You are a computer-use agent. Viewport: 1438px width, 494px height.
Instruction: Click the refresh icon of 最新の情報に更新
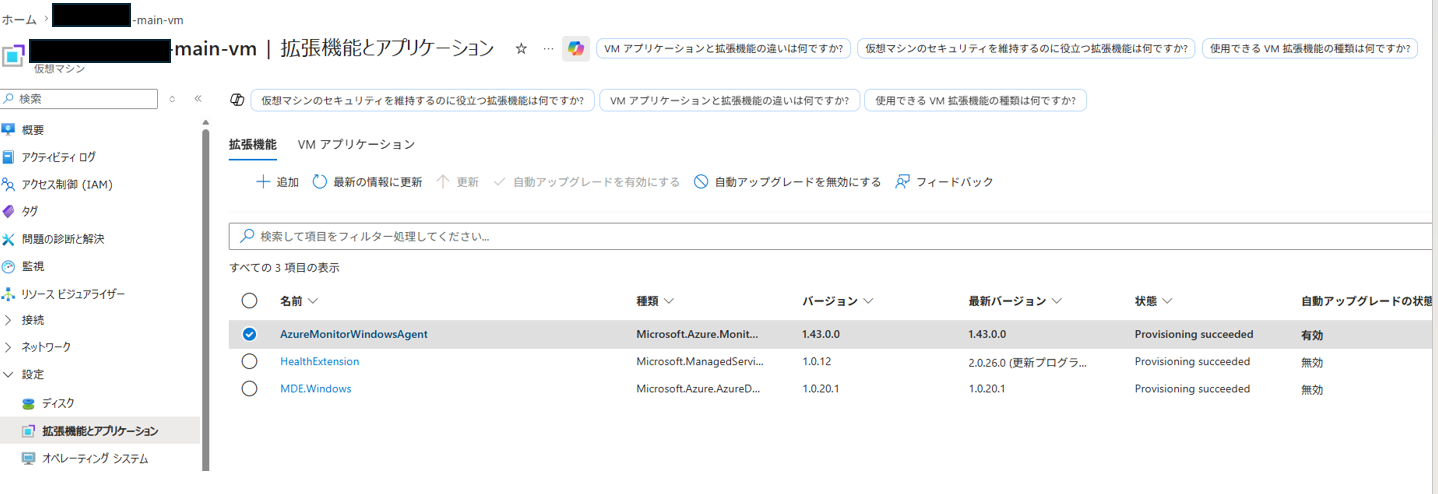(320, 182)
